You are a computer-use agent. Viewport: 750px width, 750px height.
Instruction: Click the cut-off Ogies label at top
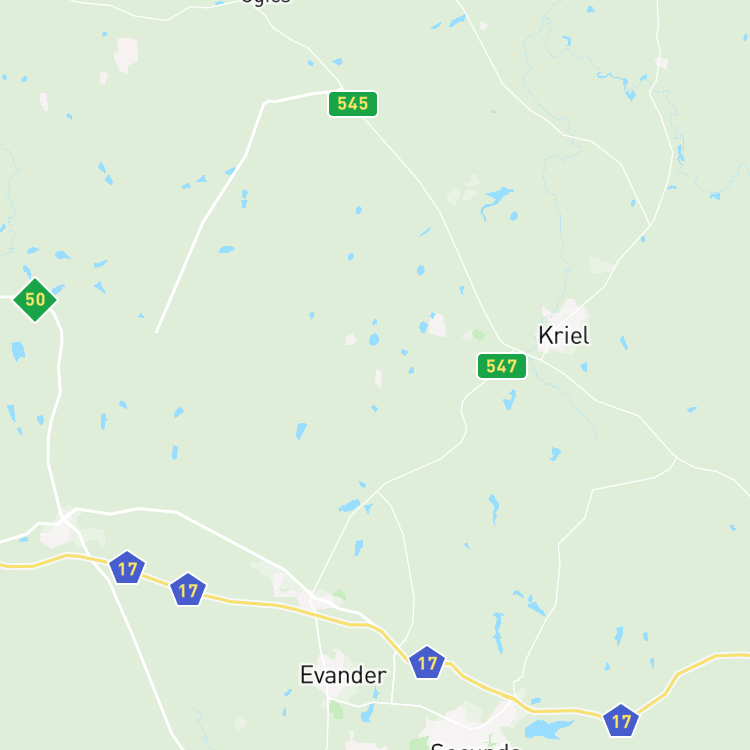[x=266, y=2]
